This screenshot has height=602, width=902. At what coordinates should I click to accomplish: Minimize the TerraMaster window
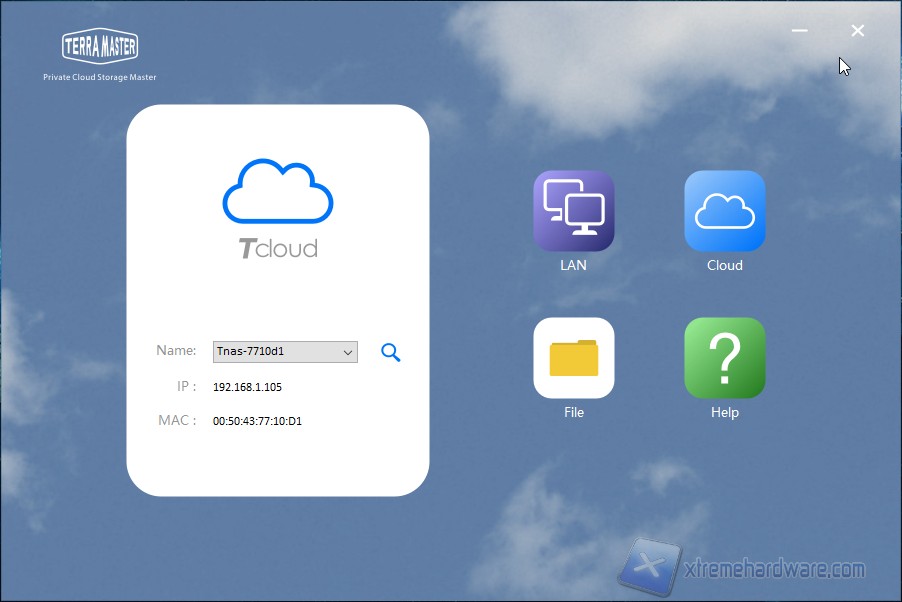tap(799, 31)
